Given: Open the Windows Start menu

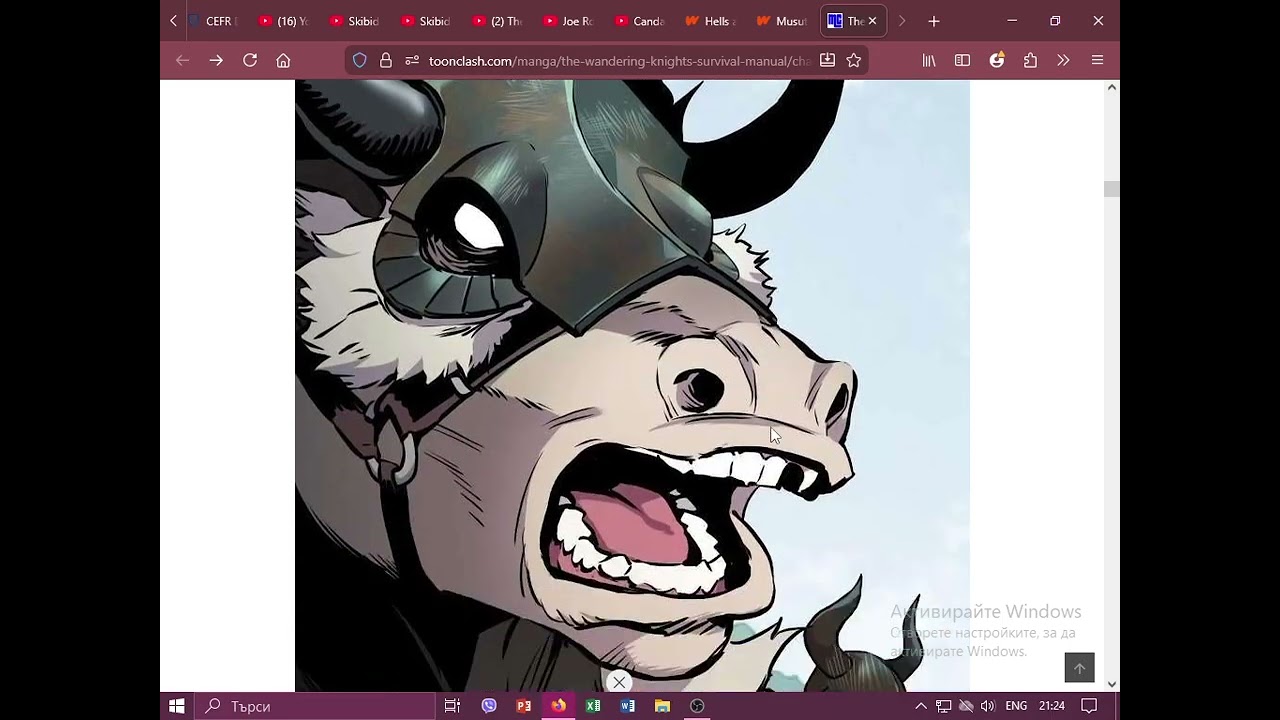Looking at the screenshot, I should click(x=177, y=706).
